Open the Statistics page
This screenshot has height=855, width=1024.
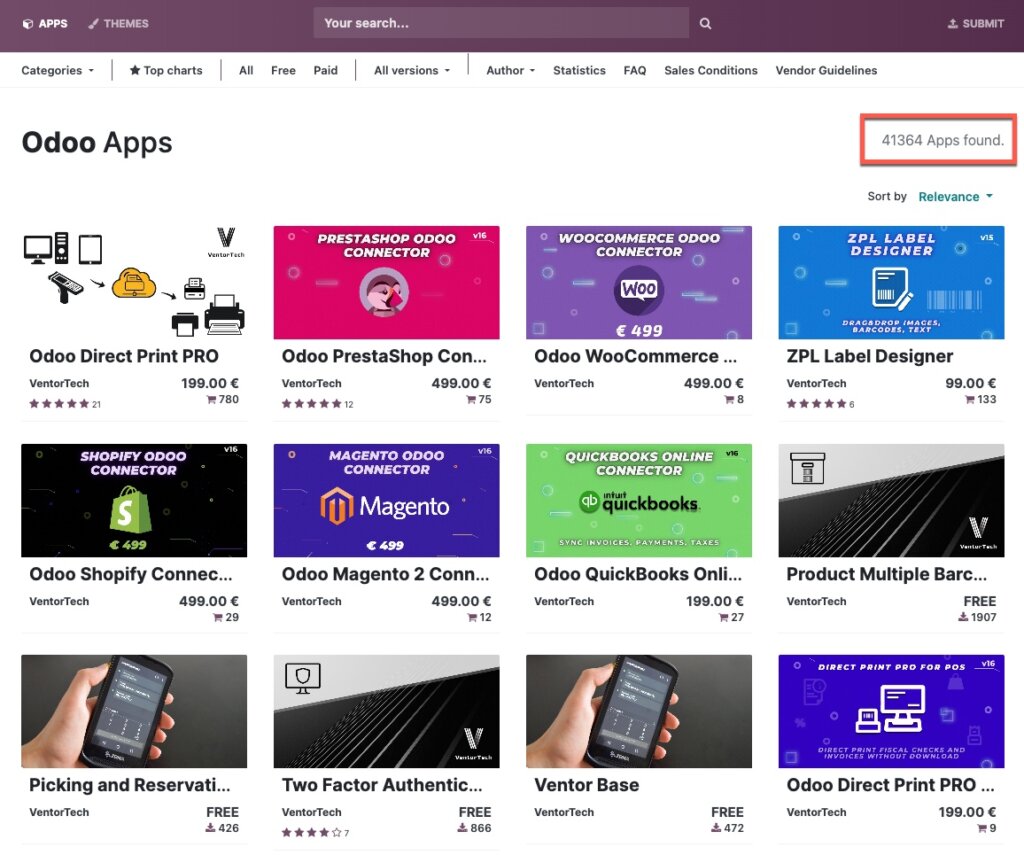tap(579, 71)
